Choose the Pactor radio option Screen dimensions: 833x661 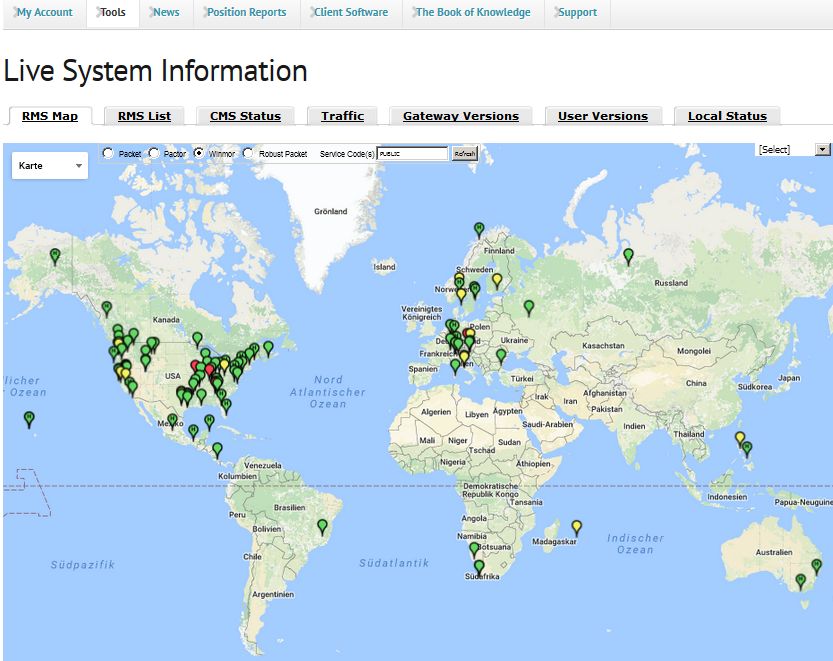(x=153, y=154)
